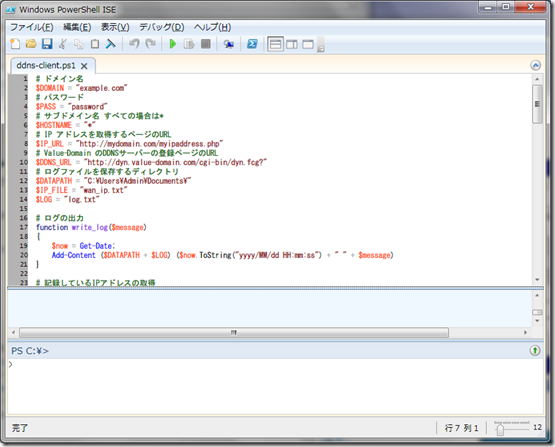Open the ファイル(F) menu
Image resolution: width=555 pixels, height=447 pixels.
[x=32, y=27]
